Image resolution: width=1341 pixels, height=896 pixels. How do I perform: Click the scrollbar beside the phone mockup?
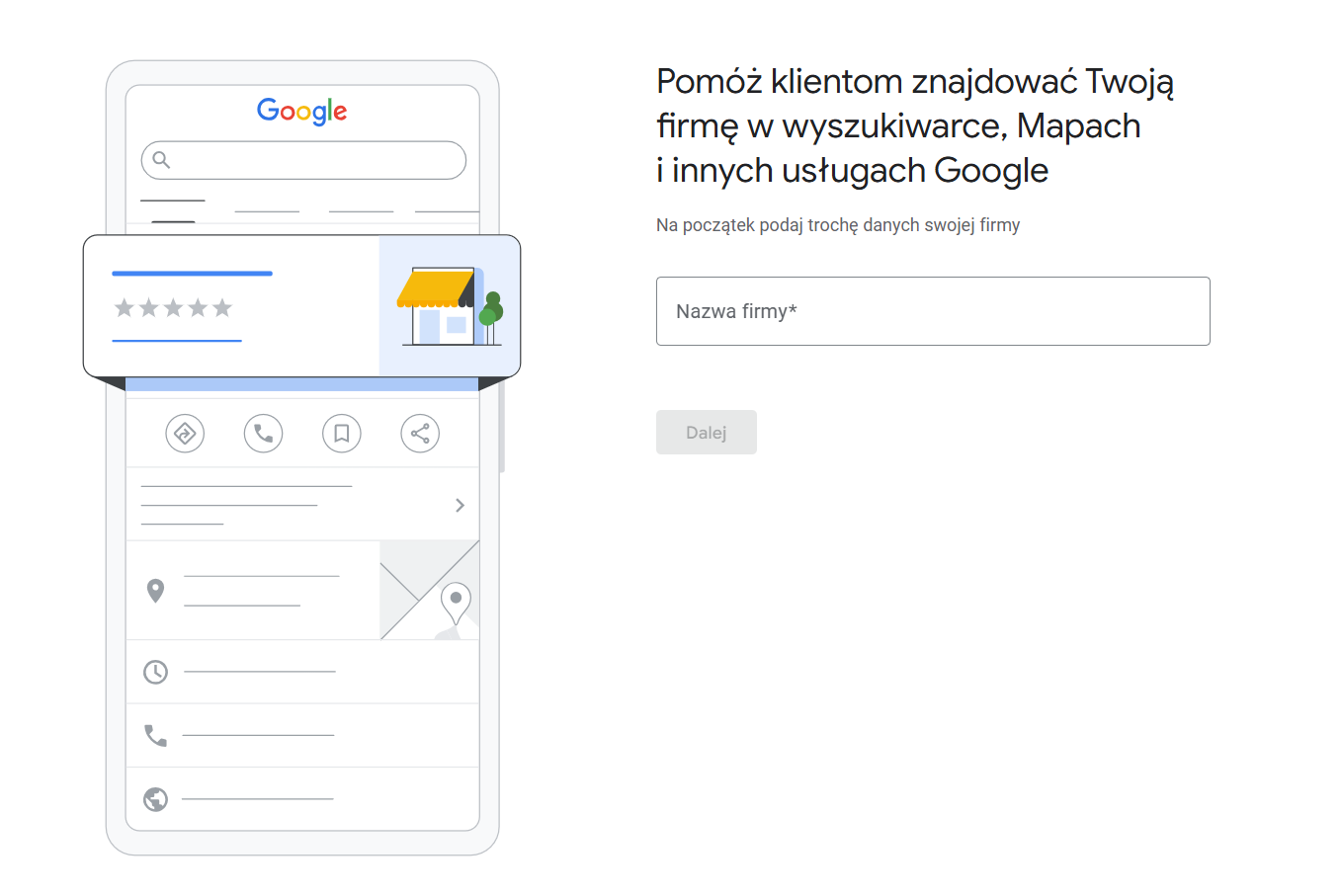tap(502, 427)
